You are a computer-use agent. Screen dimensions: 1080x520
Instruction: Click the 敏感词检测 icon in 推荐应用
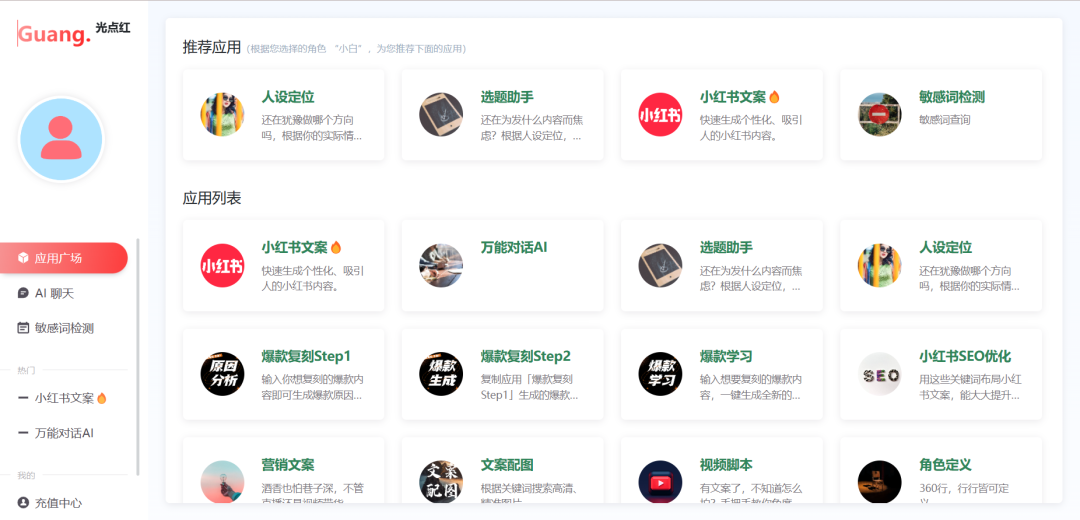pyautogui.click(x=880, y=114)
